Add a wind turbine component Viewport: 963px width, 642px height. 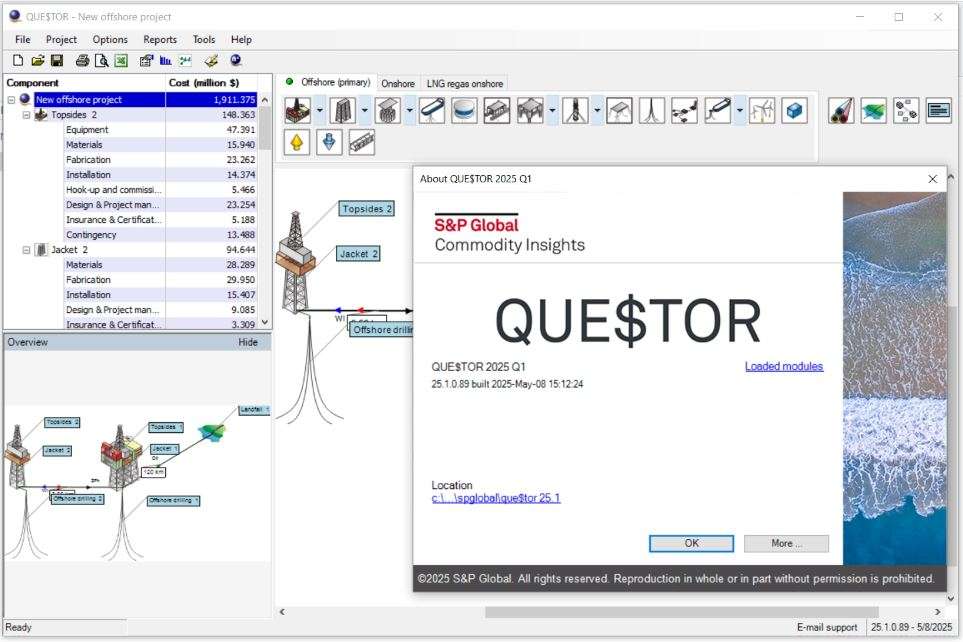763,110
